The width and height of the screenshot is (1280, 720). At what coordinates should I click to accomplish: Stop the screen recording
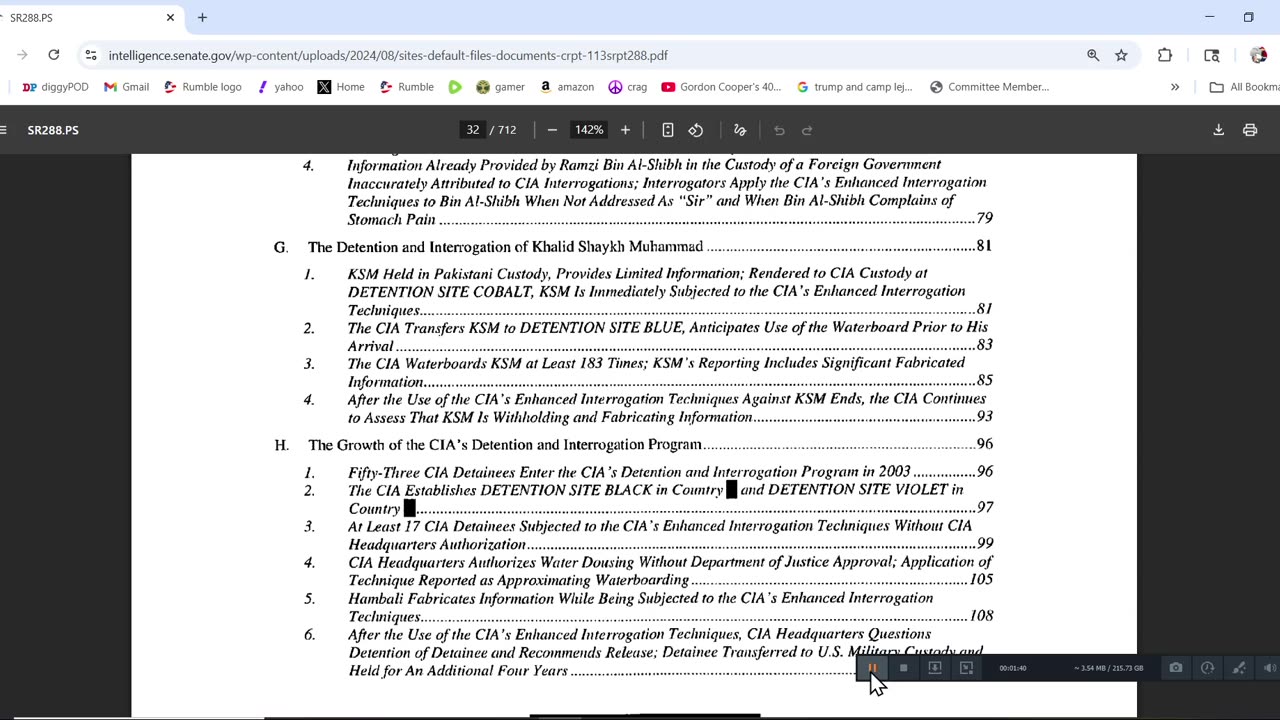point(903,668)
